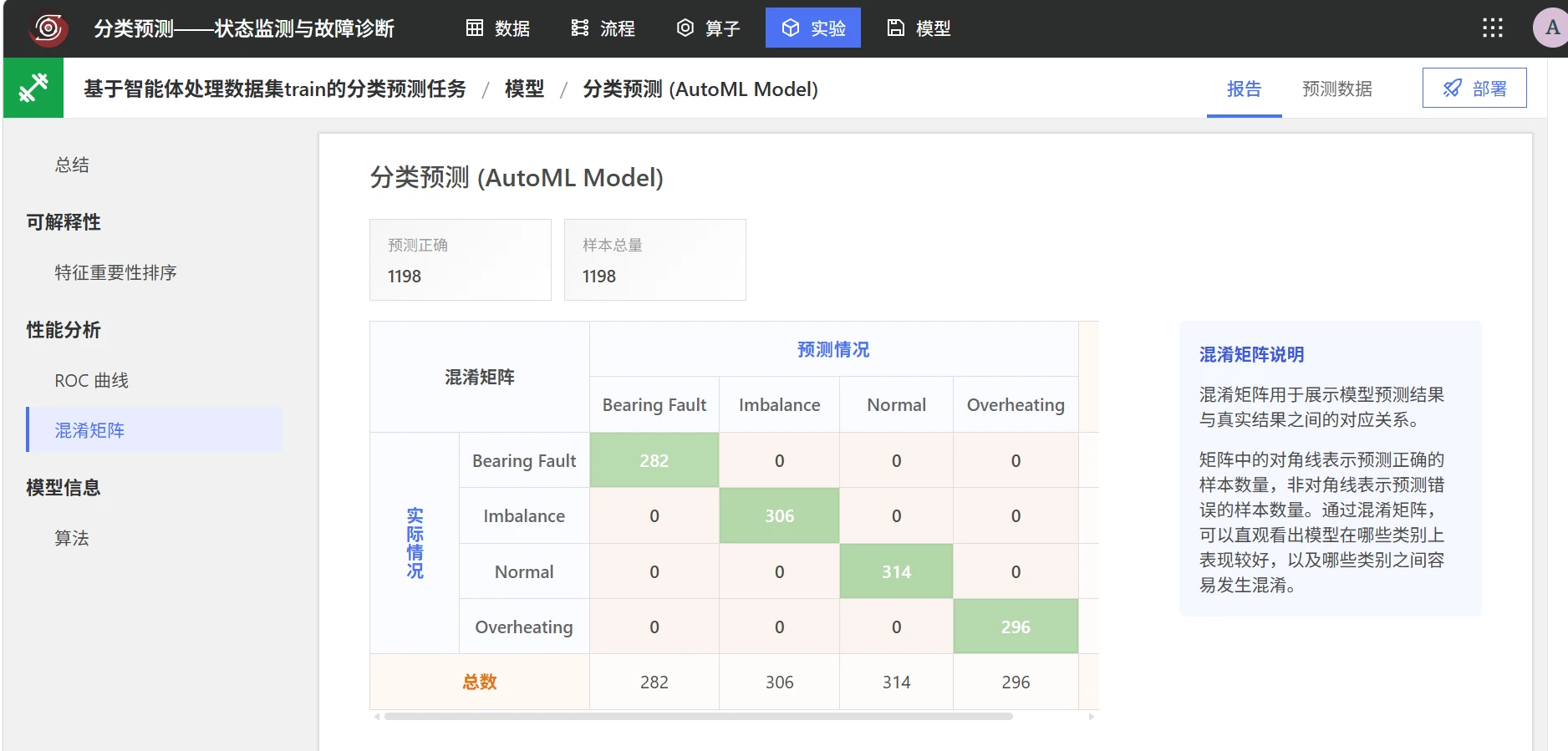The image size is (1568, 751).
Task: Open the 算子 menu in top bar
Action: click(708, 28)
